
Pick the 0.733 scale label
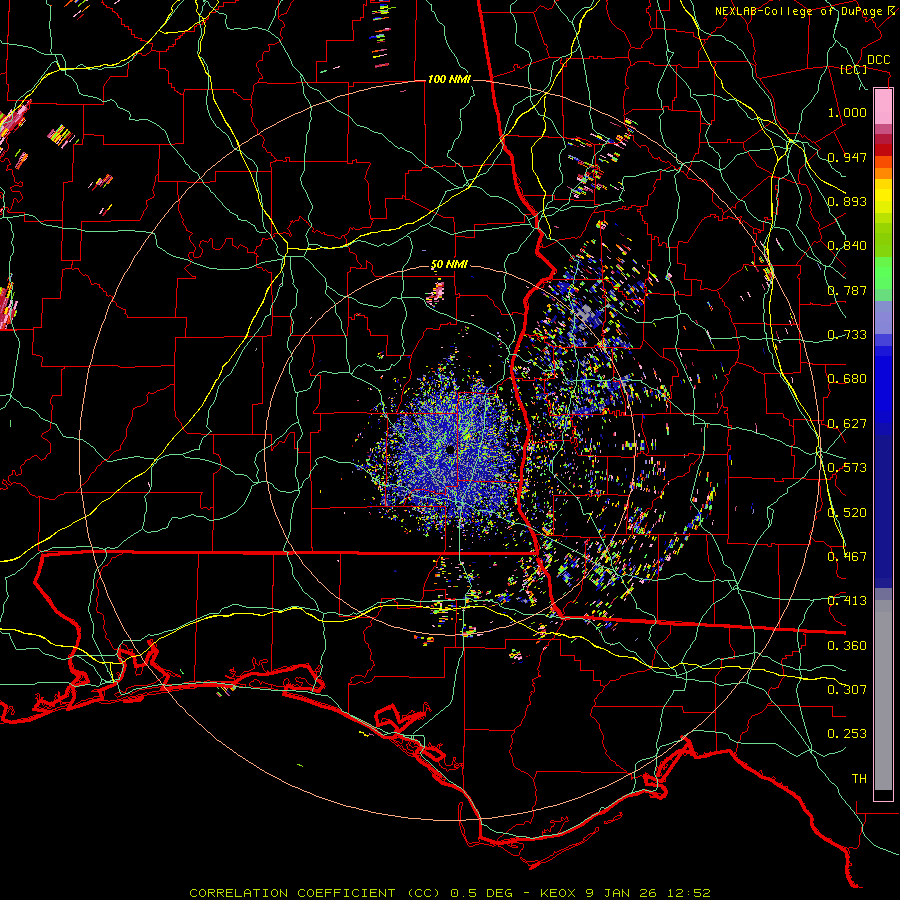847,335
